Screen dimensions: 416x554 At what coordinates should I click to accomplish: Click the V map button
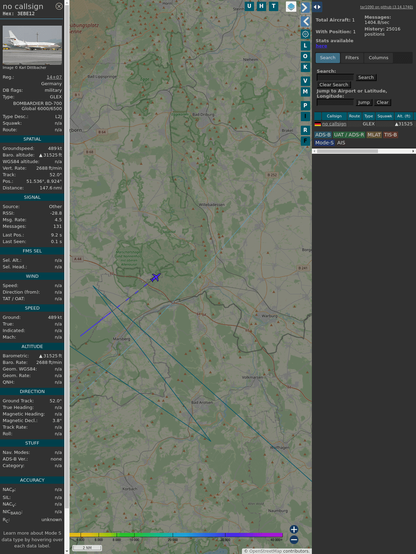305,81
